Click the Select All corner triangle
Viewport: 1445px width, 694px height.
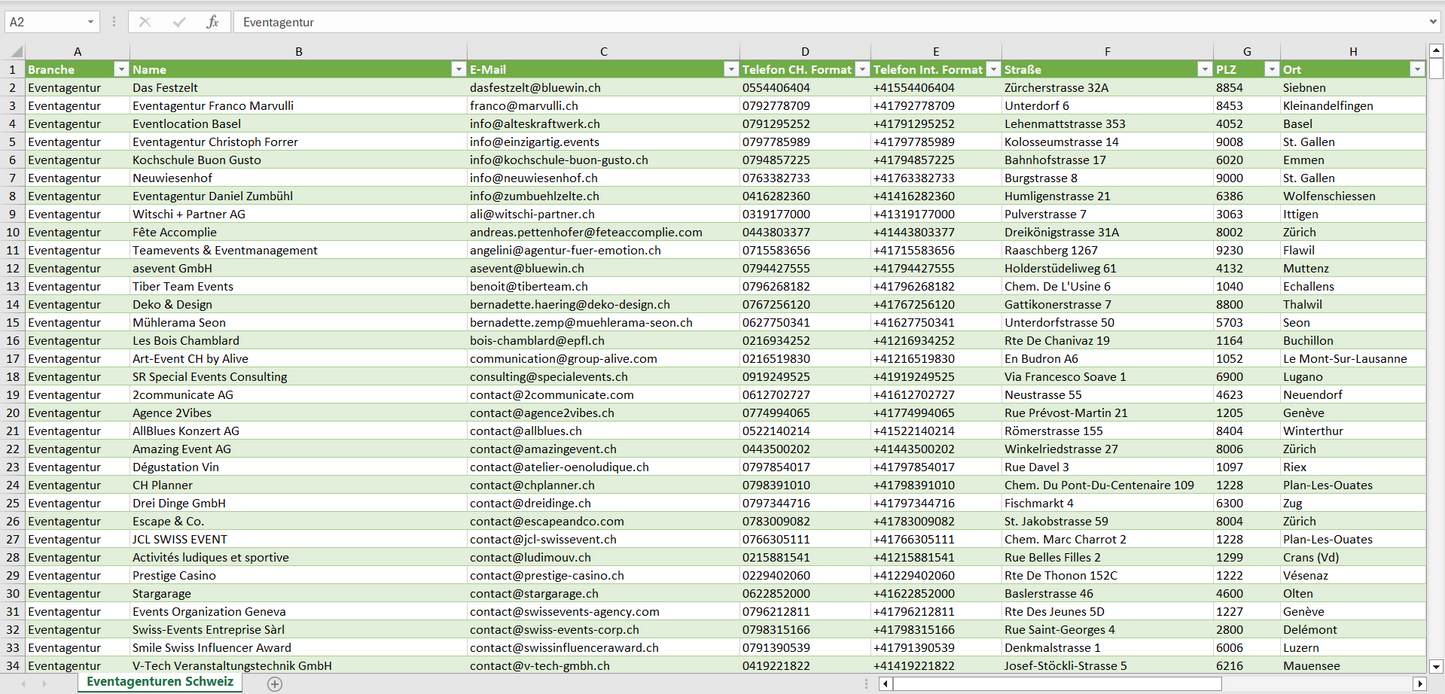click(14, 52)
